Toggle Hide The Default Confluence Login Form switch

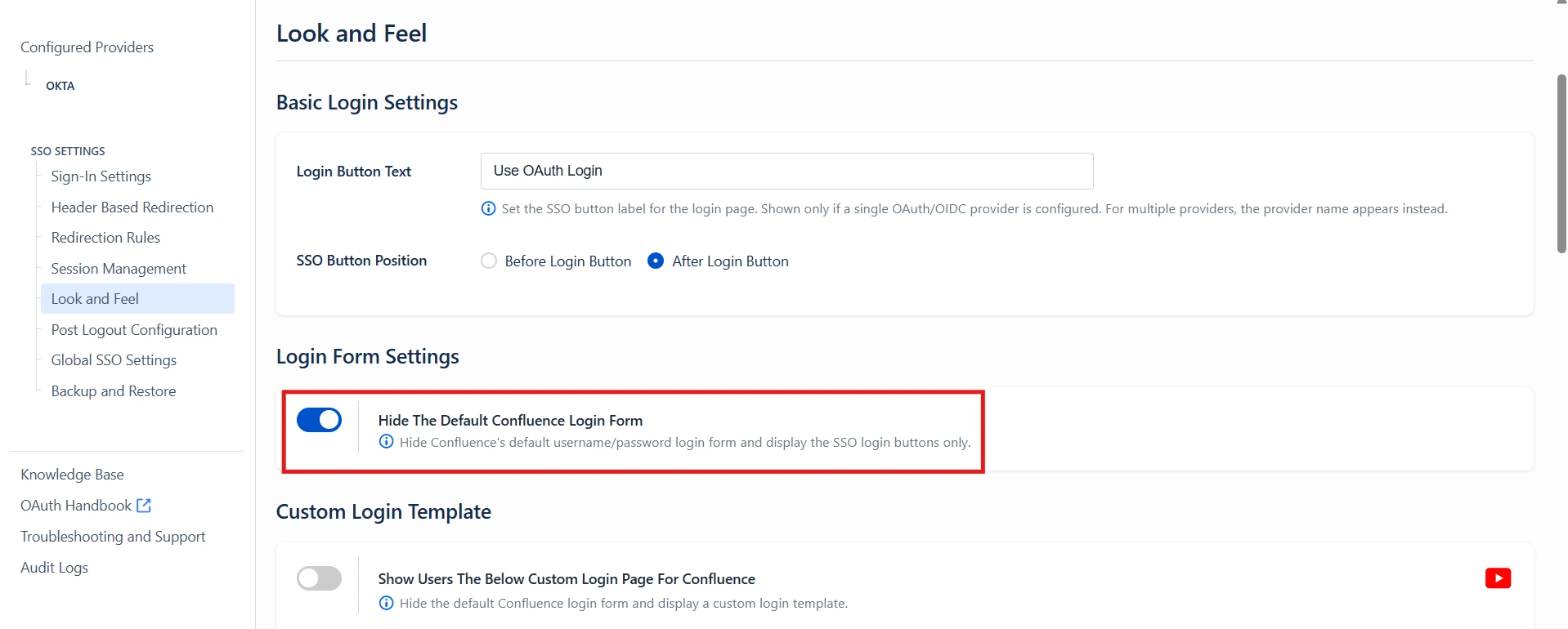click(319, 420)
